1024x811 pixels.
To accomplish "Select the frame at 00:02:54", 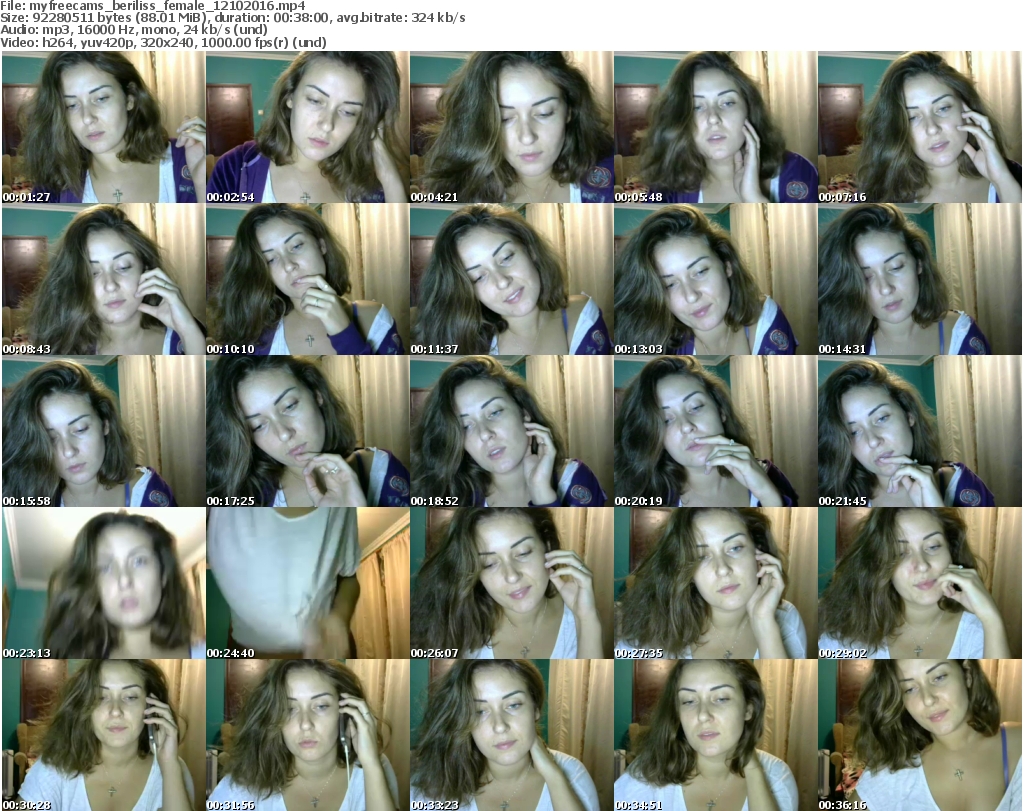I will (x=307, y=127).
